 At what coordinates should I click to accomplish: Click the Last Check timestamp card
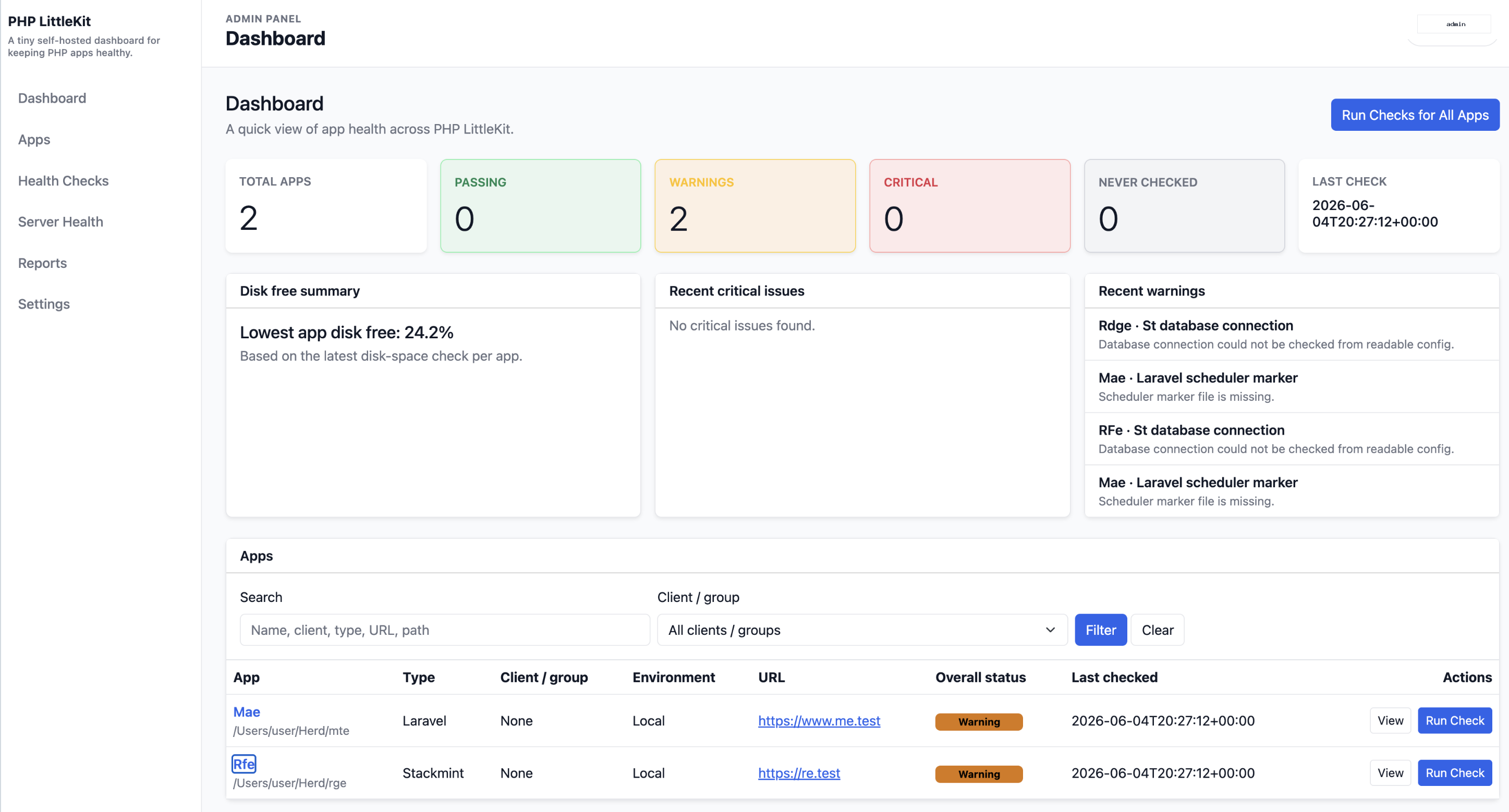(x=1399, y=206)
